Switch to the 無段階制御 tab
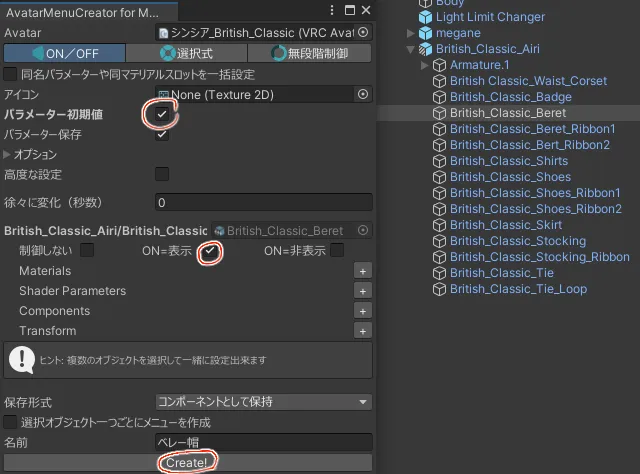The width and height of the screenshot is (640, 474). (x=310, y=53)
